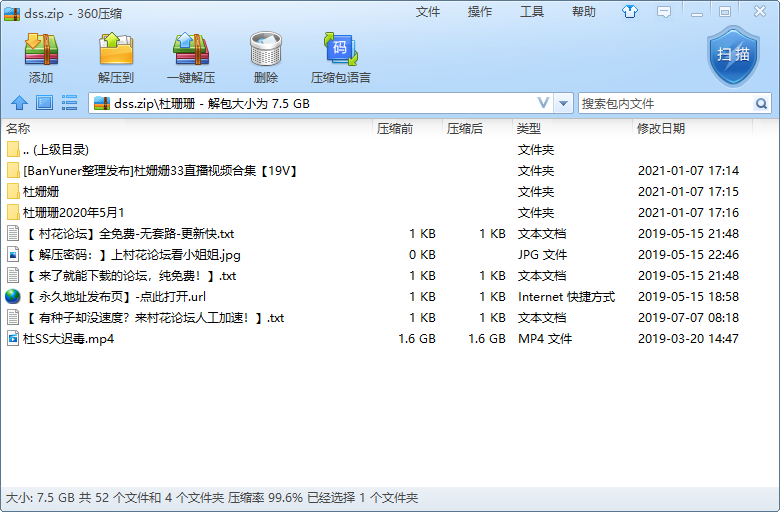This screenshot has height=512, width=780.
Task: Click the Internet 快捷方式 type cell
Action: (x=567, y=297)
